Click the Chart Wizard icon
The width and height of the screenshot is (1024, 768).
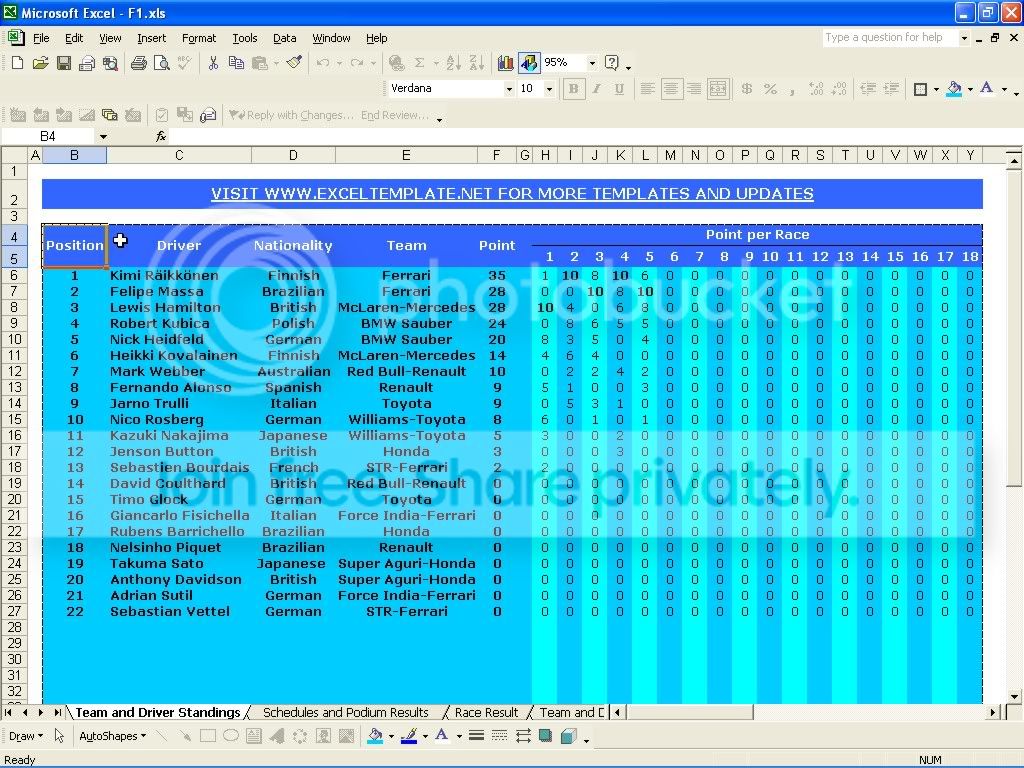(x=505, y=63)
